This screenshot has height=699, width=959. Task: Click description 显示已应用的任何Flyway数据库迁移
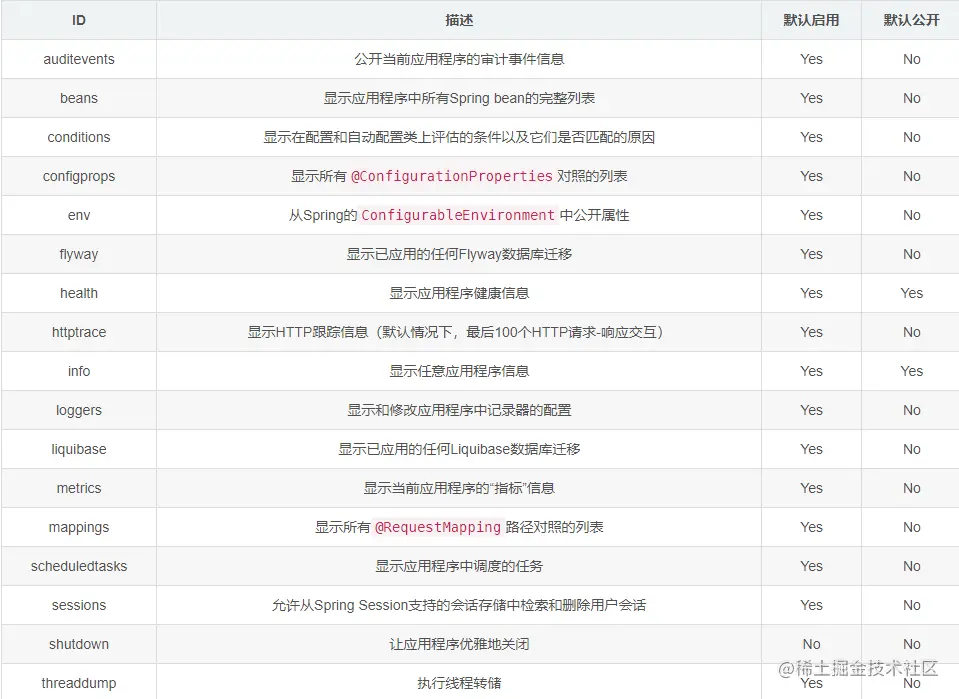point(459,254)
